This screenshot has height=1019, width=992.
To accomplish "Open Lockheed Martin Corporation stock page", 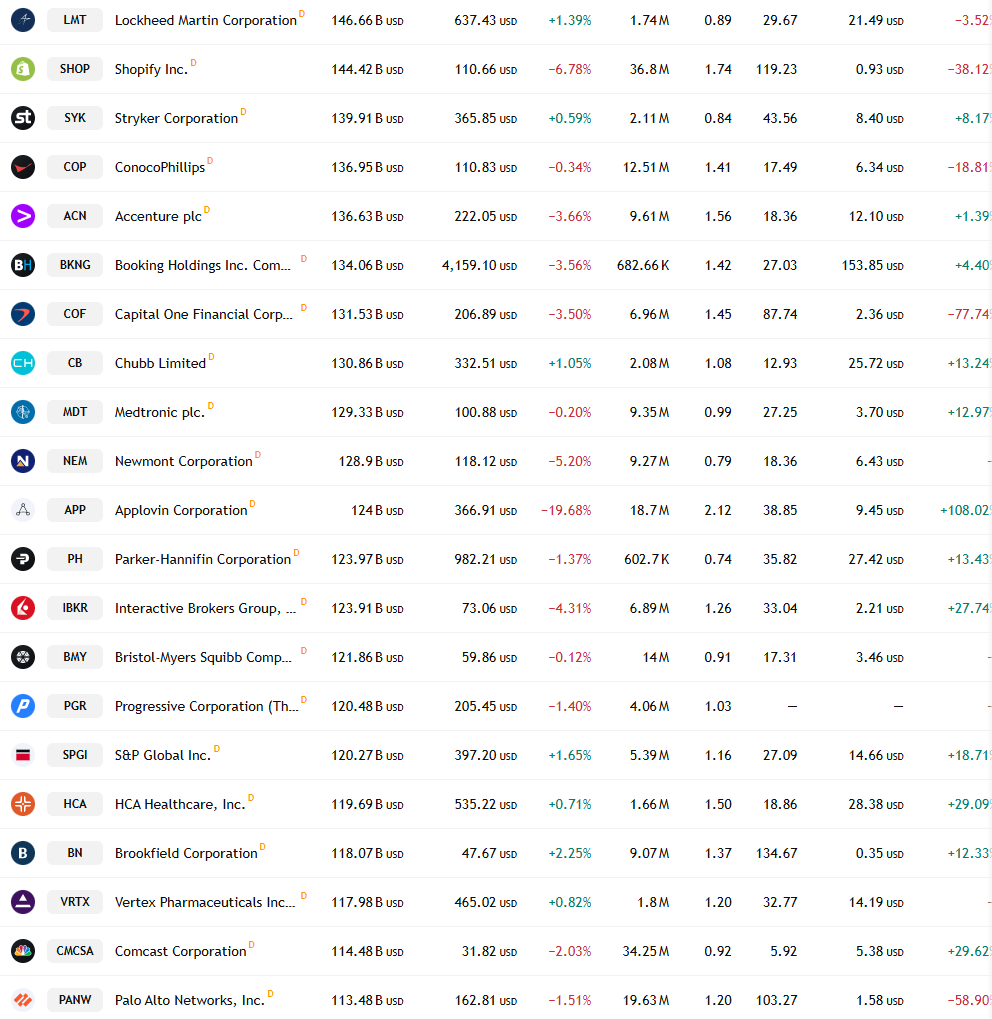I will (205, 21).
